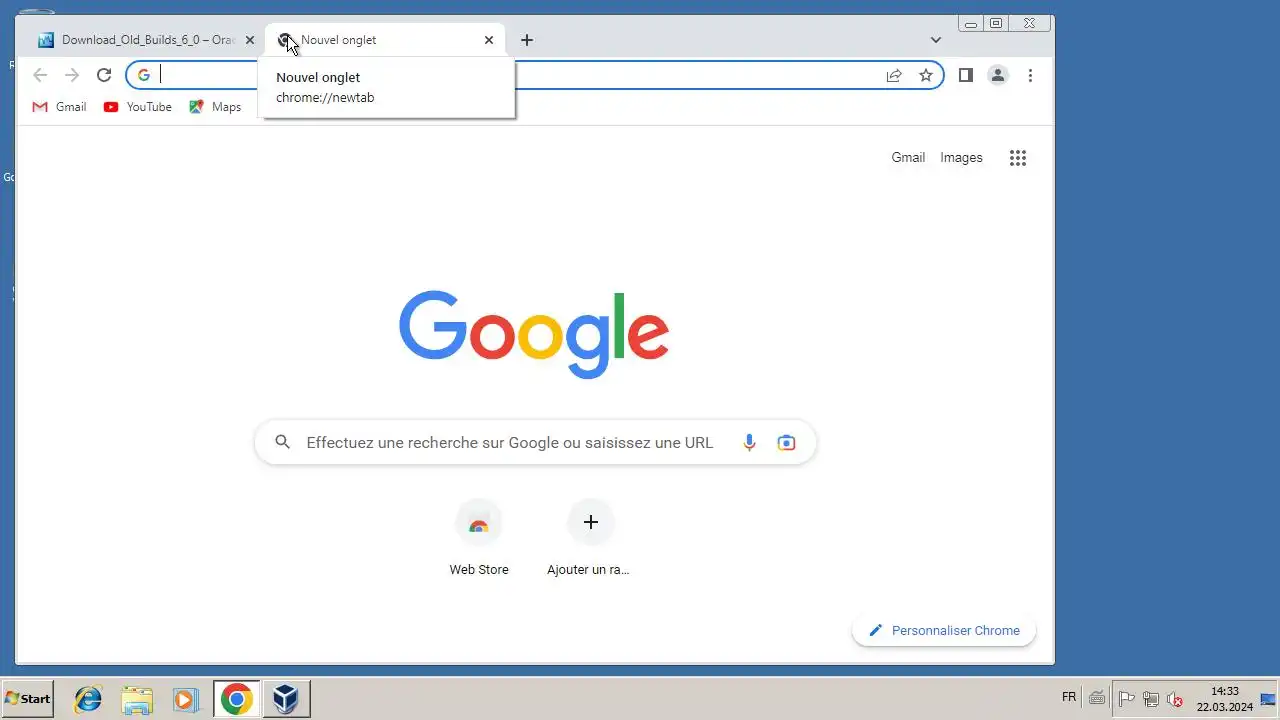Open the Windows Start button
Screen dimensions: 1280x720
pos(28,699)
